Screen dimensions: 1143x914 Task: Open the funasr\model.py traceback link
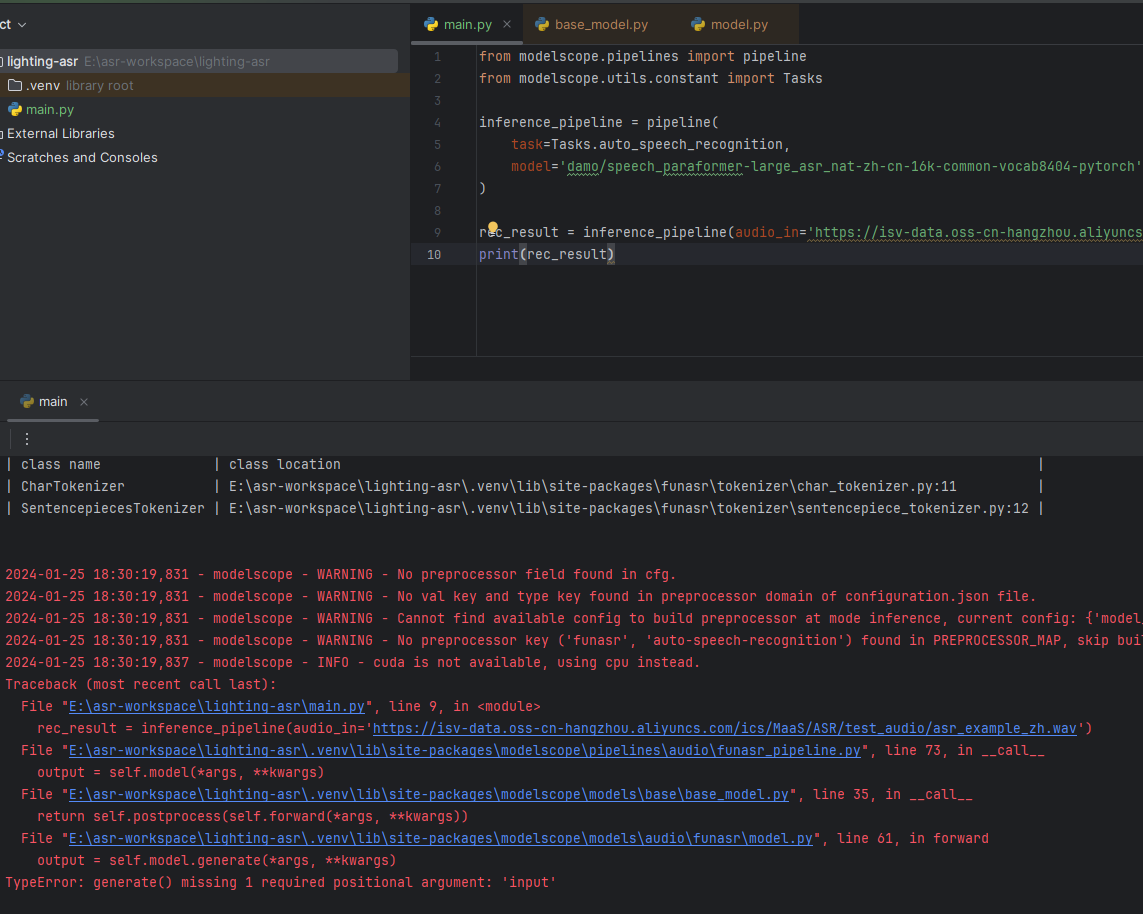pos(440,838)
